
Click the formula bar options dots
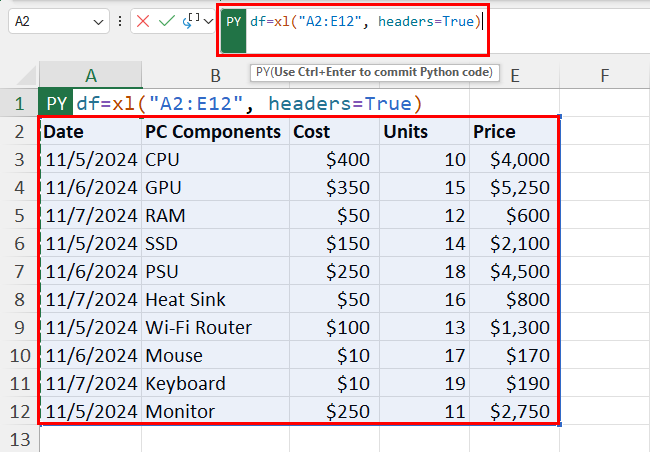pyautogui.click(x=120, y=21)
